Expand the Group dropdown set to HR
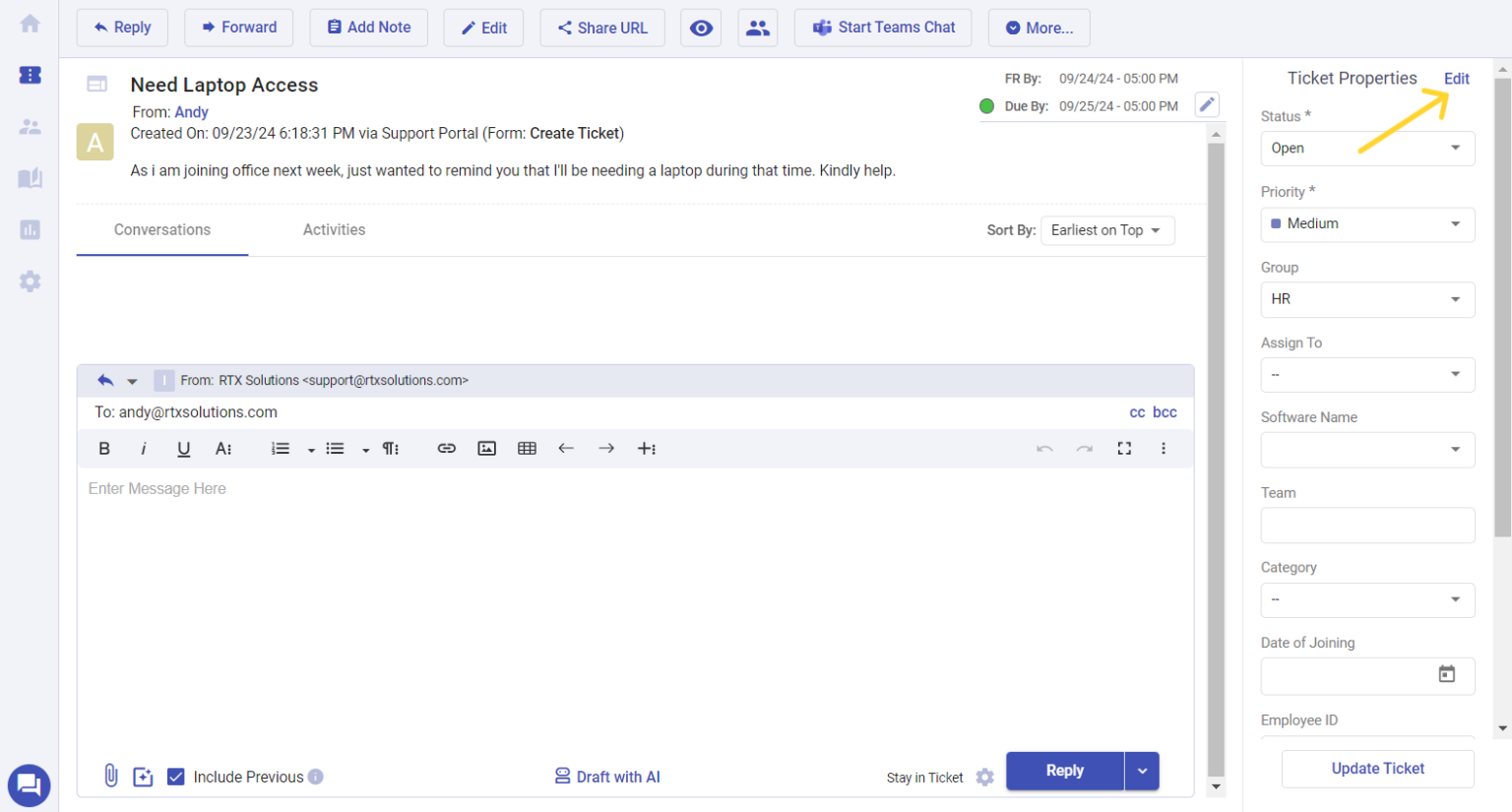The image size is (1512, 812). coord(1366,299)
